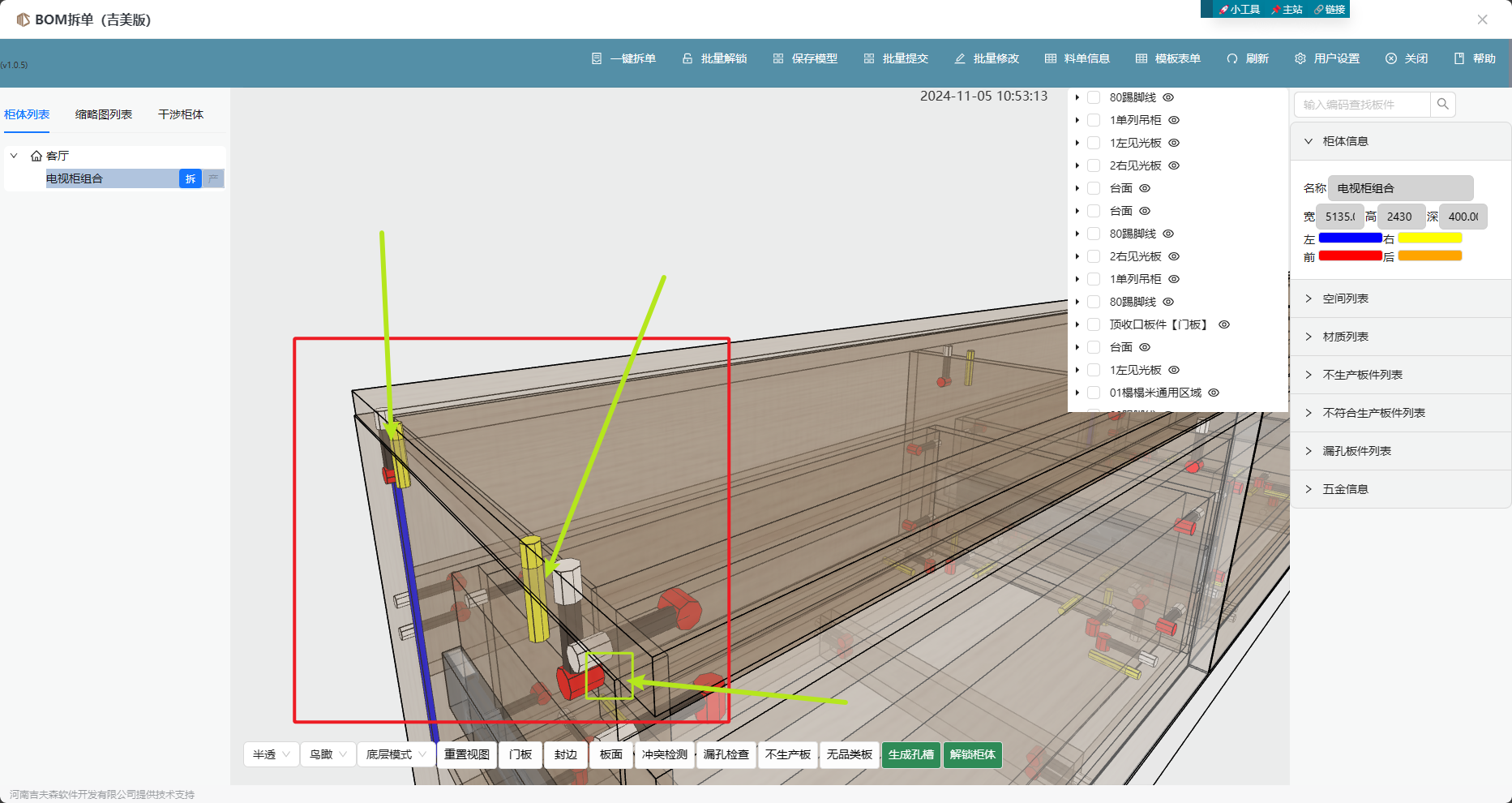Switch to 干涉柜体 tab
This screenshot has height=803, width=1512.
tap(181, 114)
